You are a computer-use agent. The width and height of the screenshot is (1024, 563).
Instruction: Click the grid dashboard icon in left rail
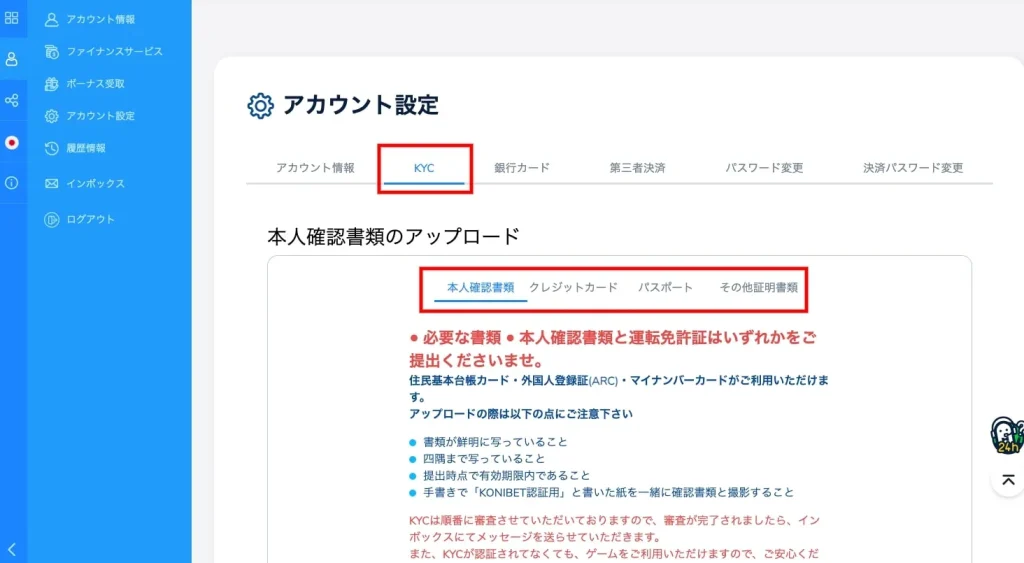tap(12, 18)
